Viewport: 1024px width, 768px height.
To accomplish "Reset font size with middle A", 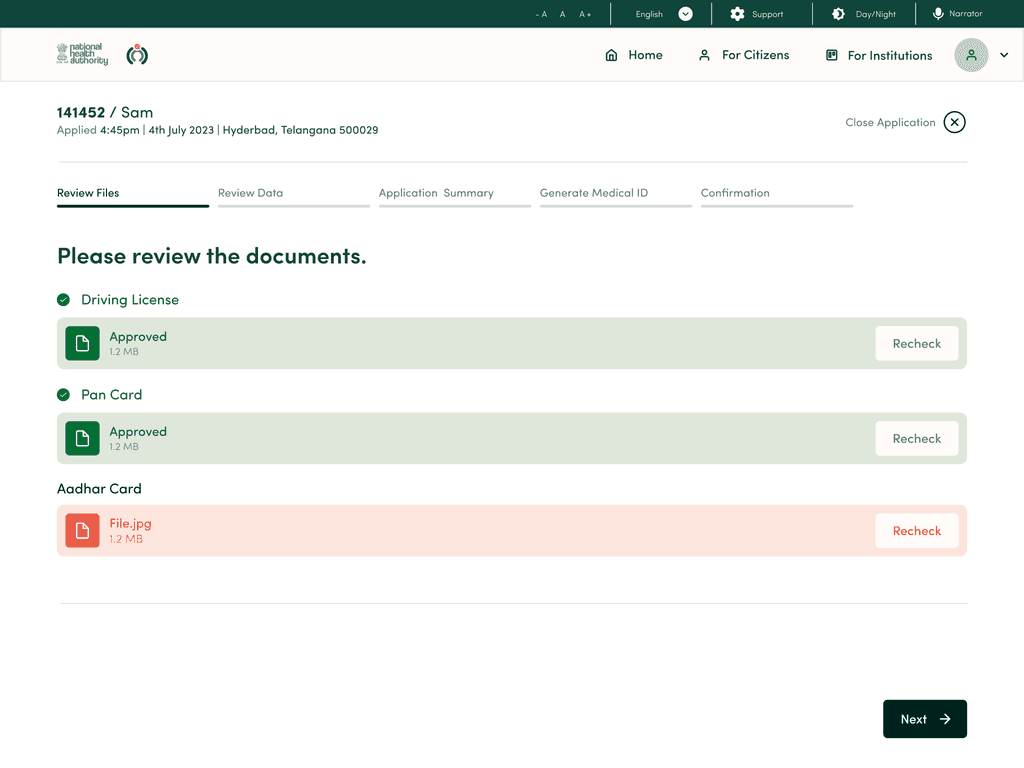I will click(x=562, y=14).
